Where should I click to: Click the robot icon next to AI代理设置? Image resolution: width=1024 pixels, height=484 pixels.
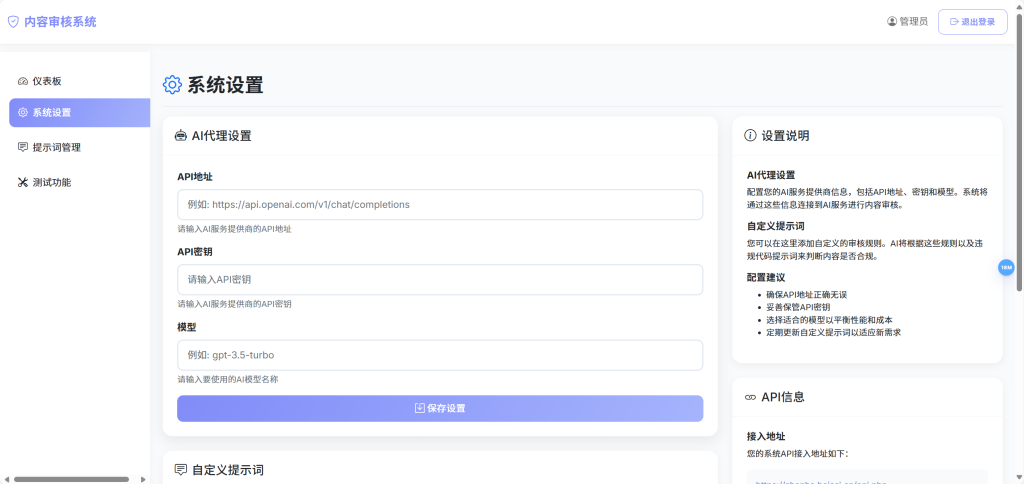[180, 136]
